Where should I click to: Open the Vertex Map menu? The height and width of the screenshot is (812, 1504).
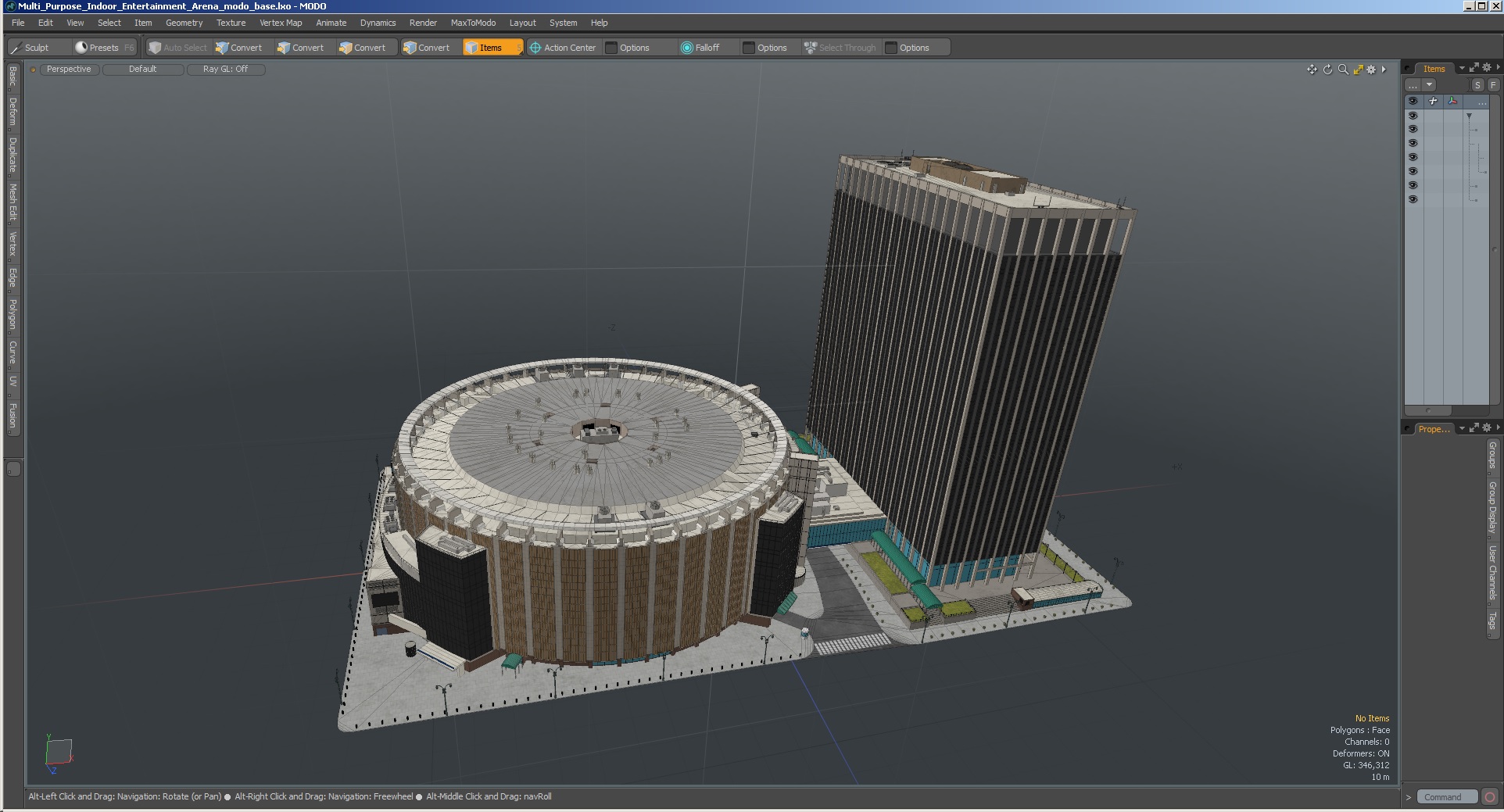pos(281,23)
